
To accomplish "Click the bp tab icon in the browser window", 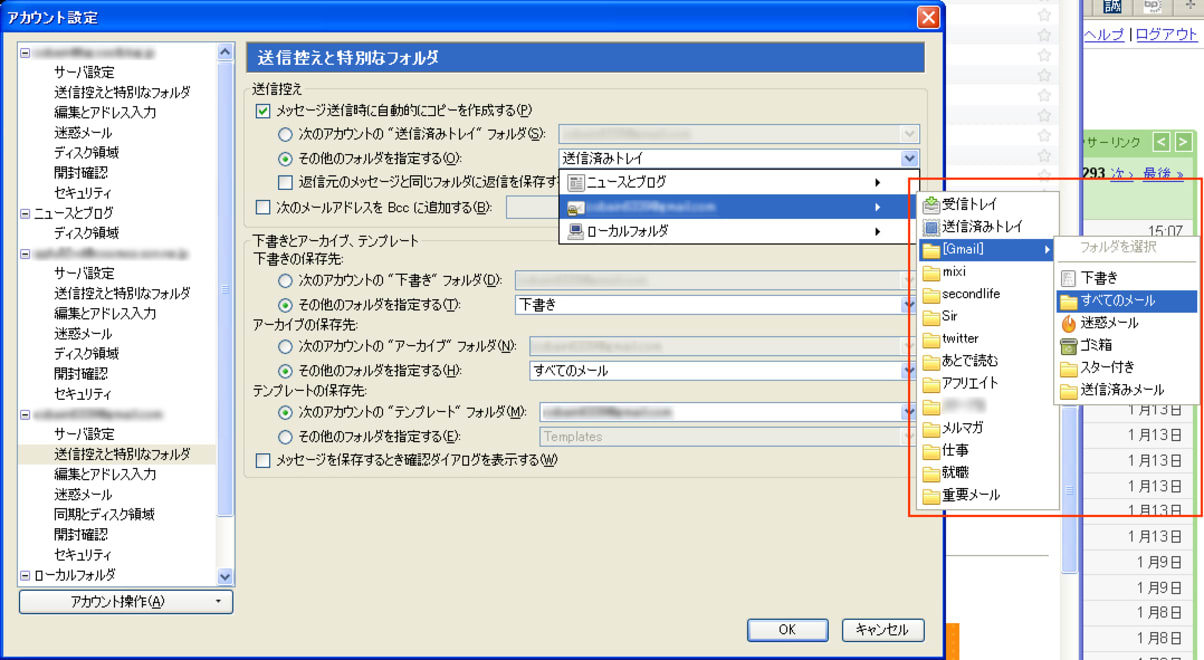I will coord(1152,6).
